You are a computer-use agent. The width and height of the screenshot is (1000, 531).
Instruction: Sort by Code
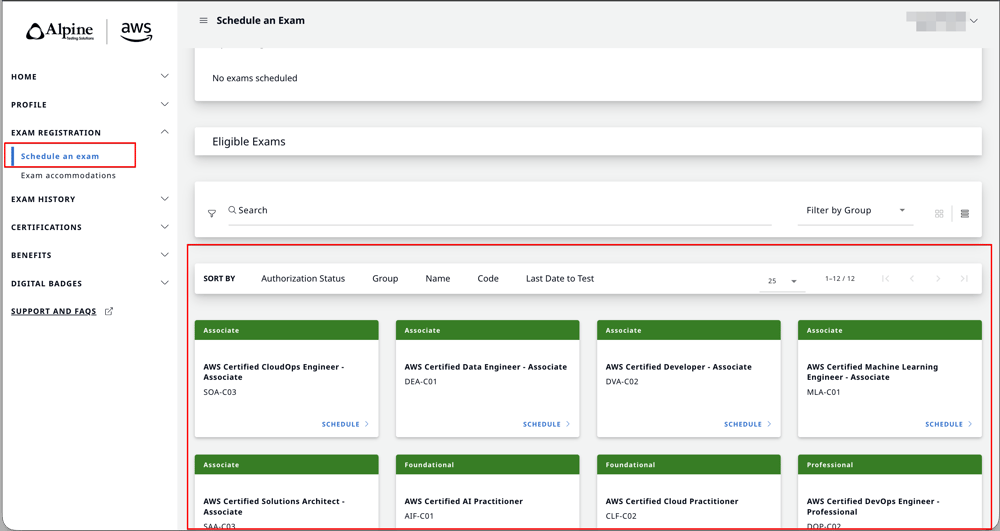point(488,279)
